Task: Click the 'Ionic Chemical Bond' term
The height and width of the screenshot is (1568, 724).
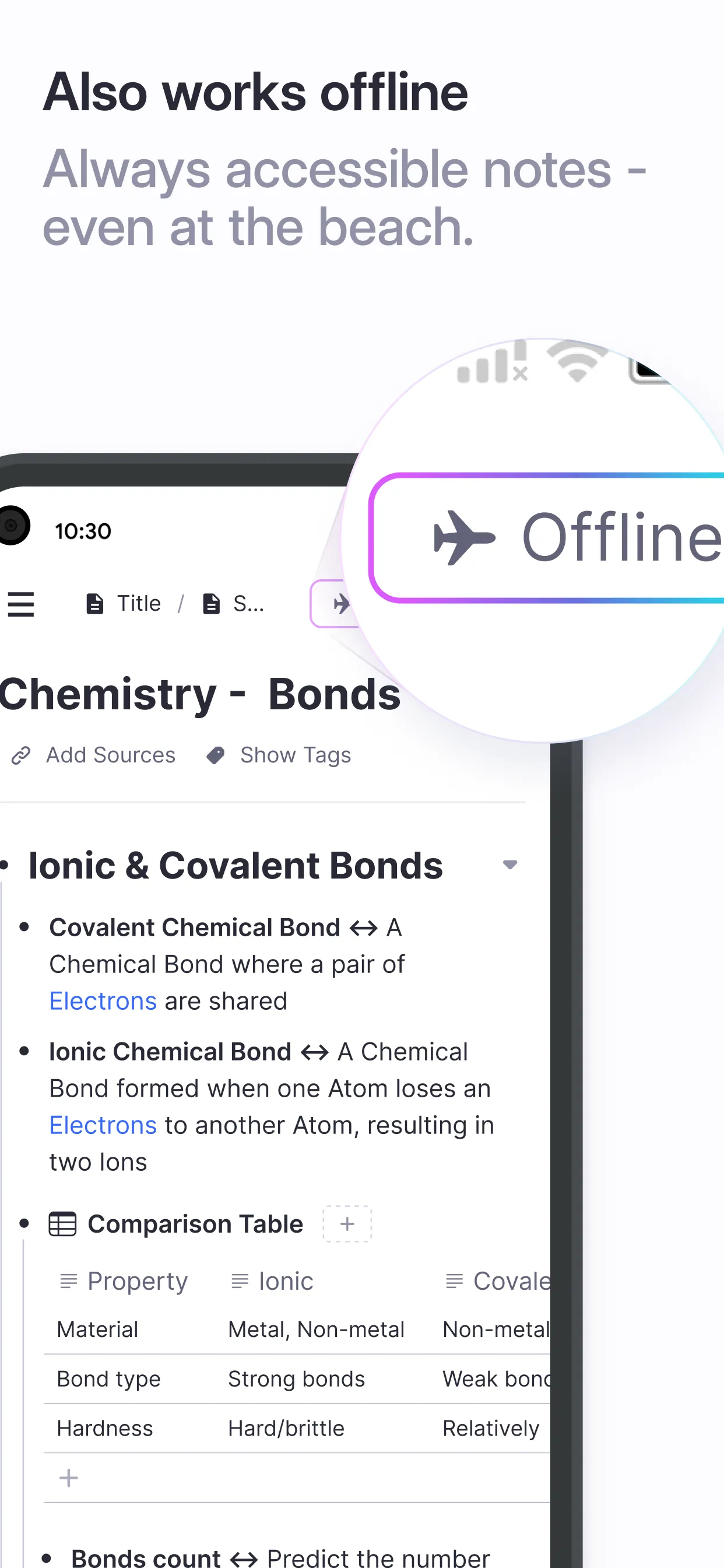Action: click(170, 1052)
